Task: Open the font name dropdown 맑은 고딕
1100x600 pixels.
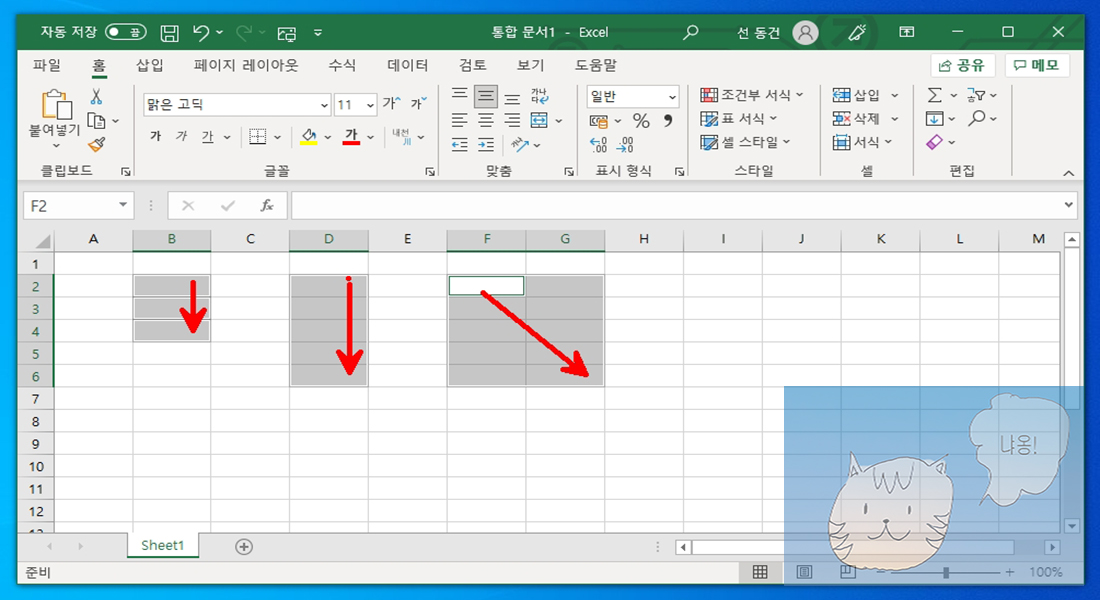Action: point(323,105)
